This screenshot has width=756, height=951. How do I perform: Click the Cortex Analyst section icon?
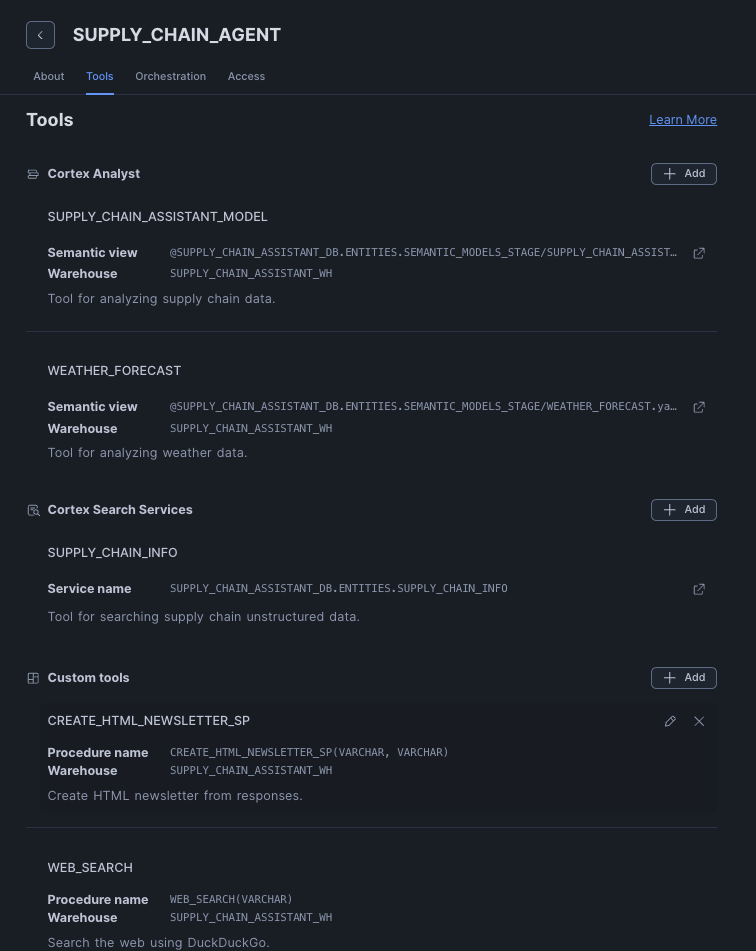[33, 174]
